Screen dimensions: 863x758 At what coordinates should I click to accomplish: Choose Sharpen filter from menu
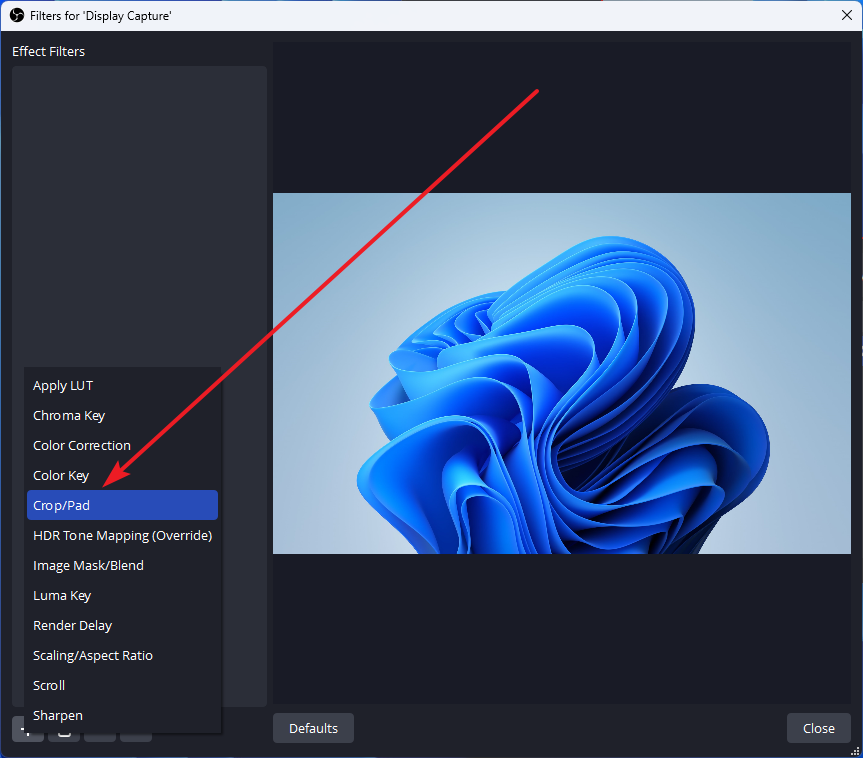122,716
